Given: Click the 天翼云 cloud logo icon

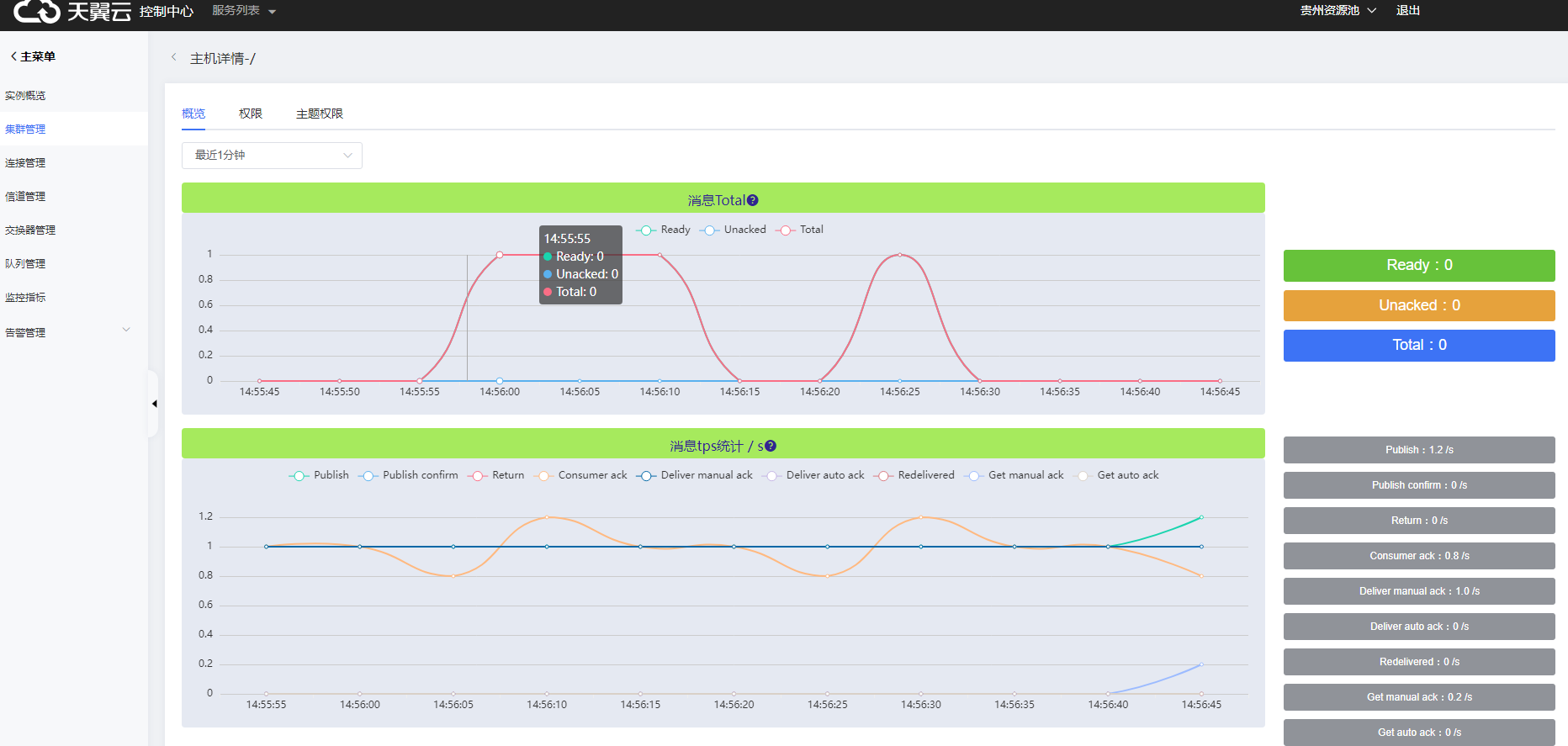Looking at the screenshot, I should point(37,11).
